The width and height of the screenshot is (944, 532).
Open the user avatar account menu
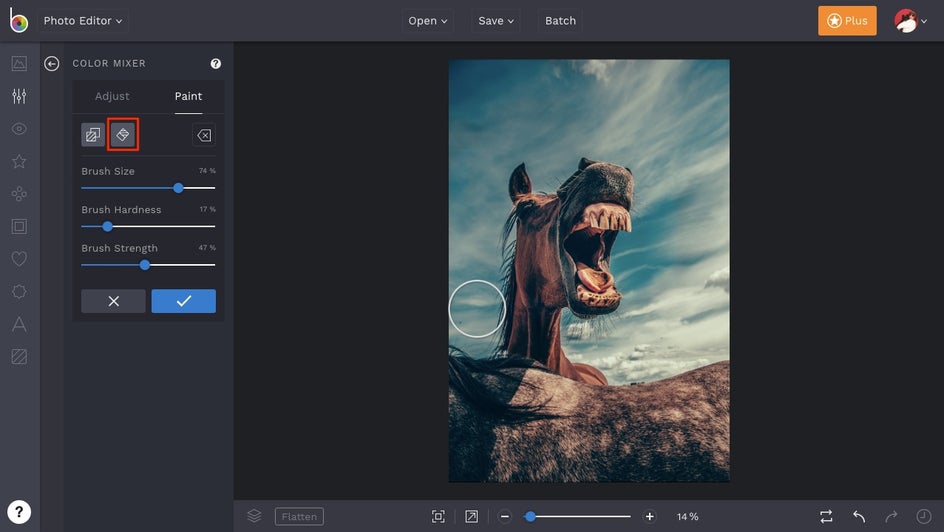[910, 21]
